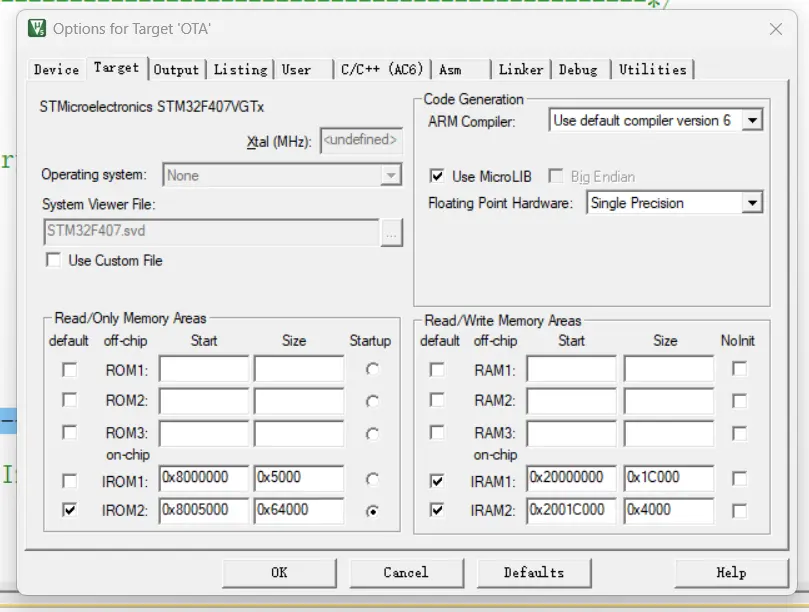The image size is (809, 612).
Task: Click the Cancel button
Action: tap(407, 573)
